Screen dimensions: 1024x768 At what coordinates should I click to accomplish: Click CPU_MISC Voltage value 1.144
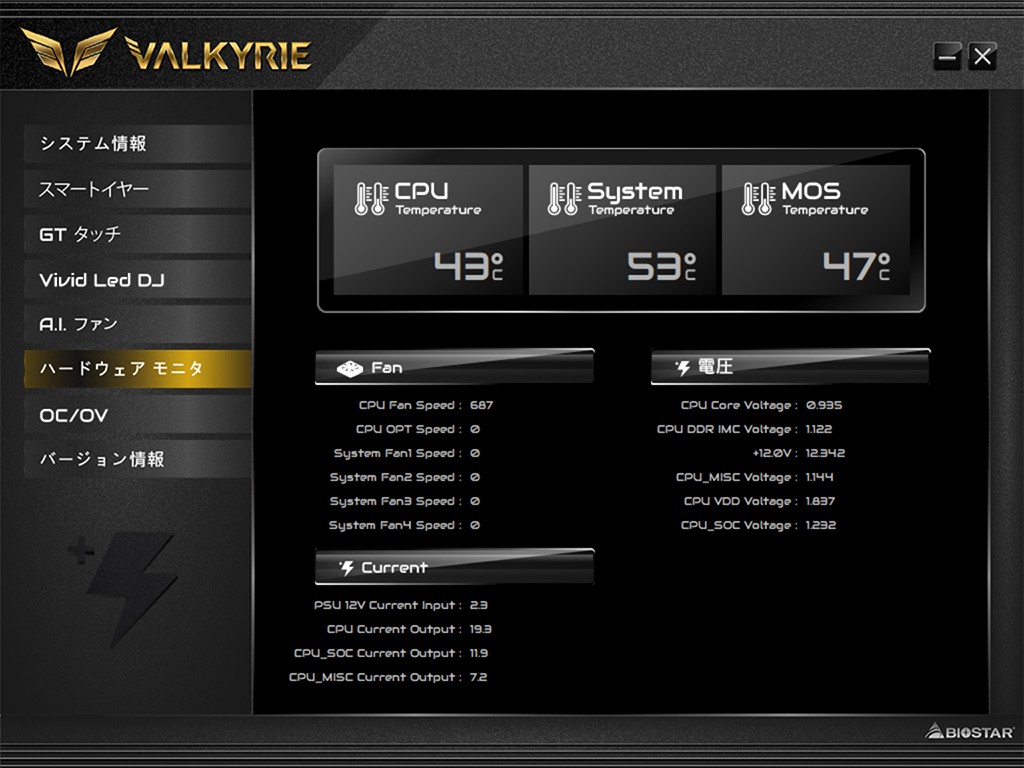819,477
